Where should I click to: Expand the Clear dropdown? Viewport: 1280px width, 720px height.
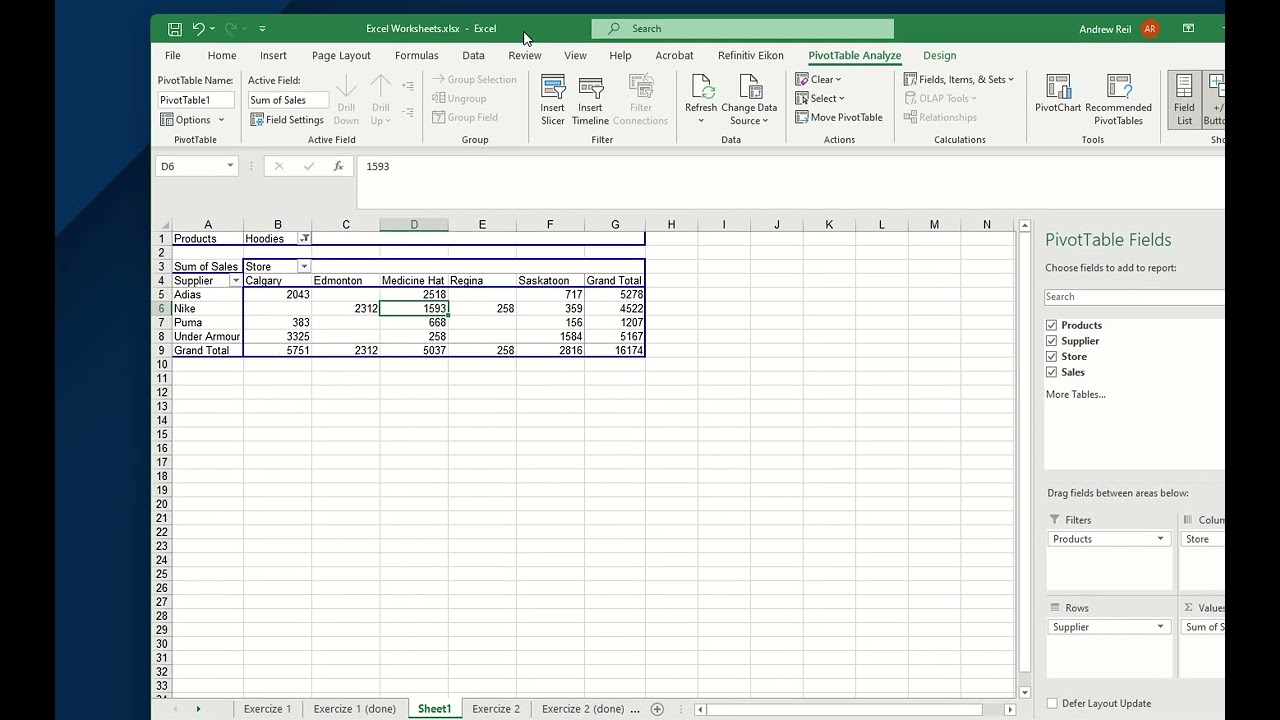coord(819,79)
